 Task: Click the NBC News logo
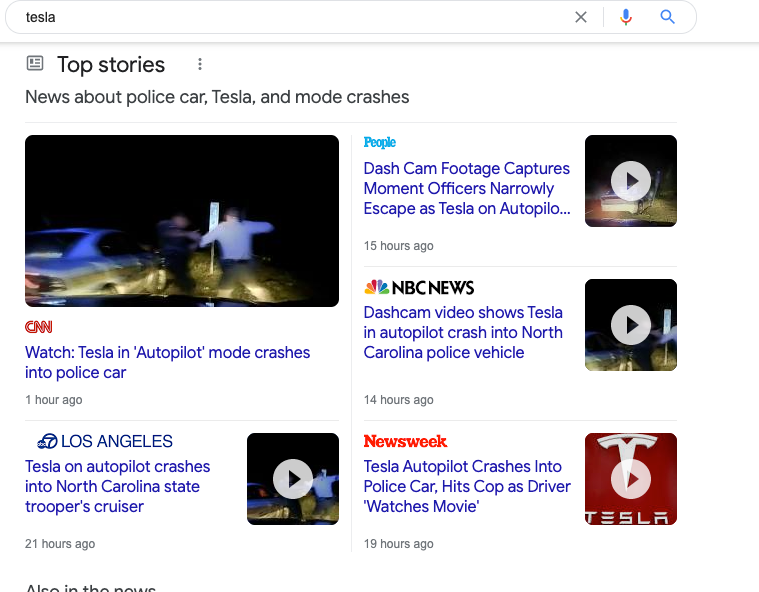pos(419,288)
